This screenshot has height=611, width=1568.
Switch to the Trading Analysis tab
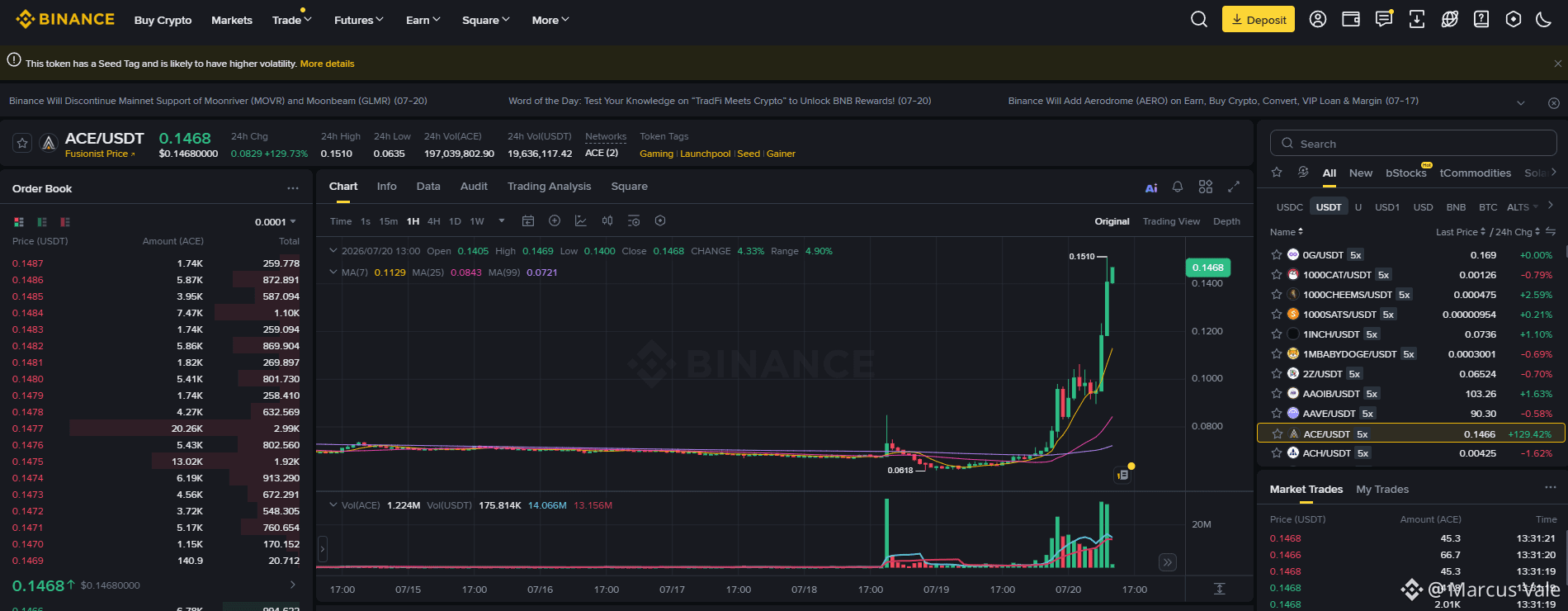click(549, 187)
